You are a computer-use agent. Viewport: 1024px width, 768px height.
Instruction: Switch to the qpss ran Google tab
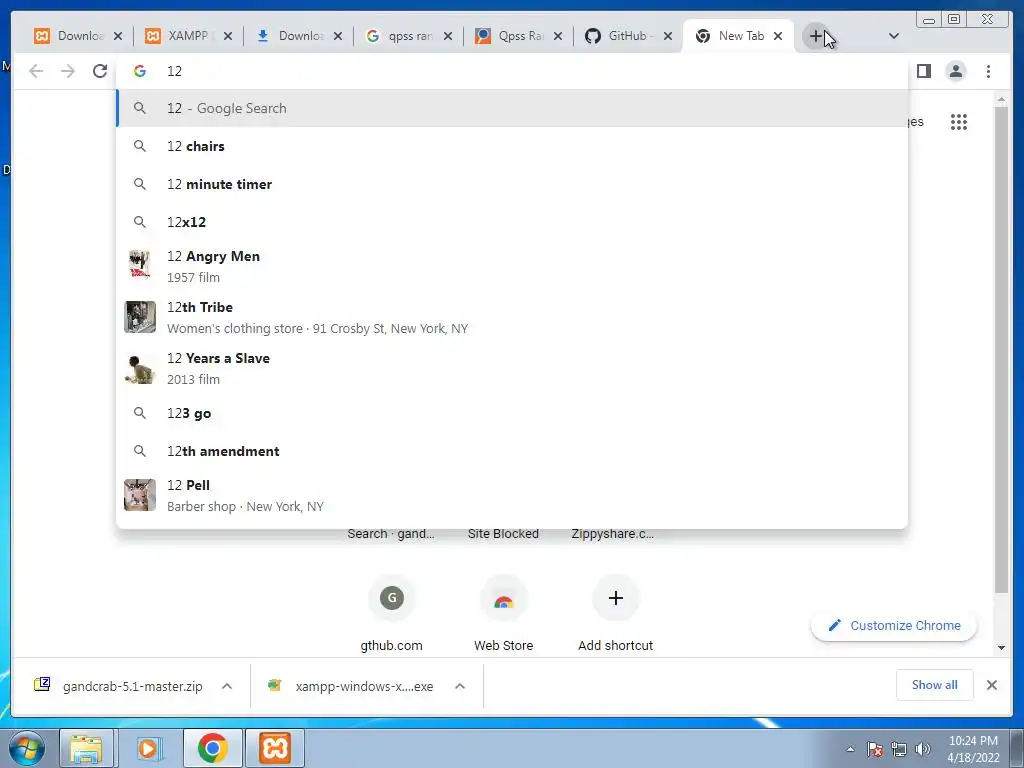[x=399, y=36]
